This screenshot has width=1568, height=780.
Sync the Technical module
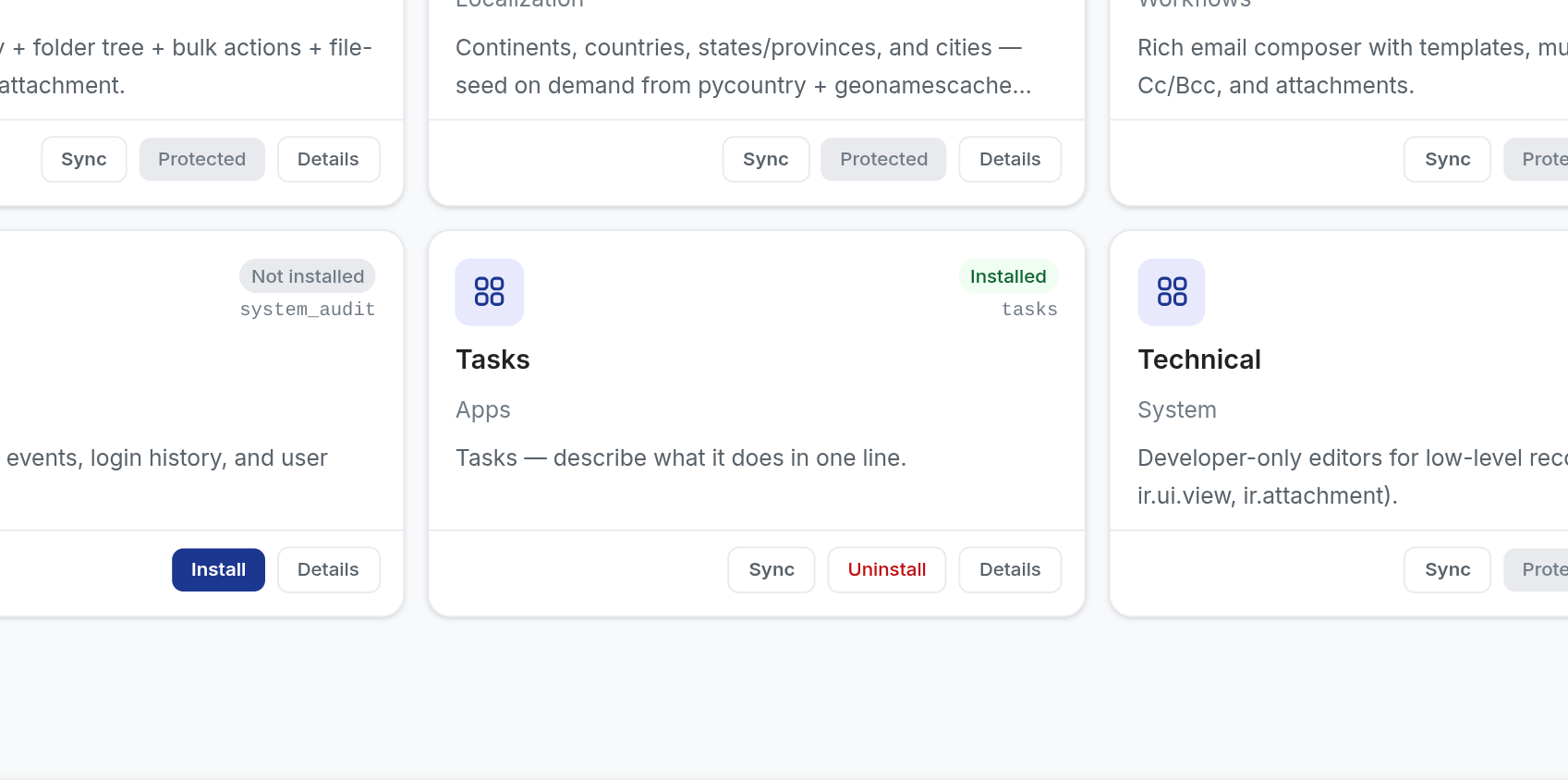1447,569
